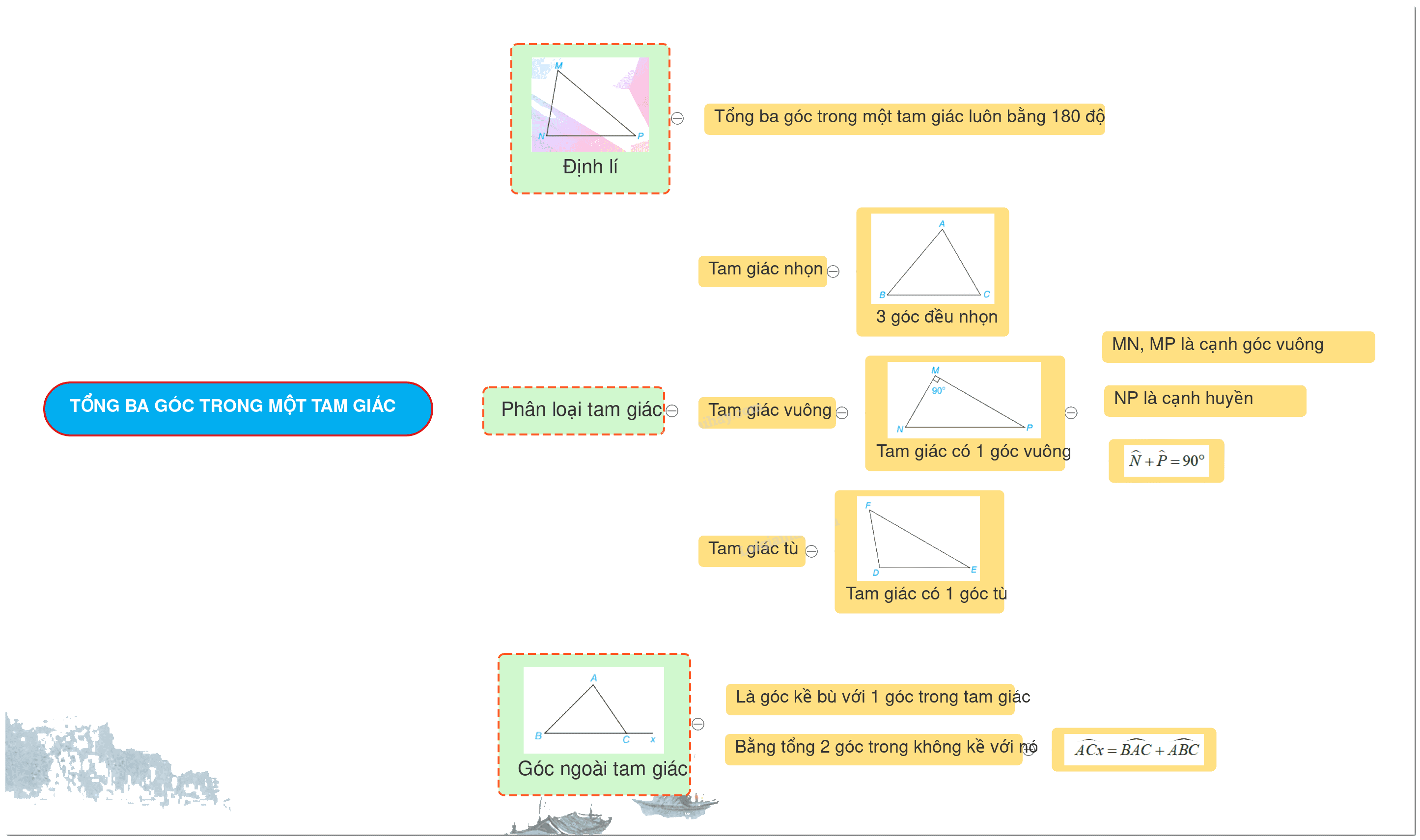
Task: Collapse the Định lí branch
Action: coord(677,118)
